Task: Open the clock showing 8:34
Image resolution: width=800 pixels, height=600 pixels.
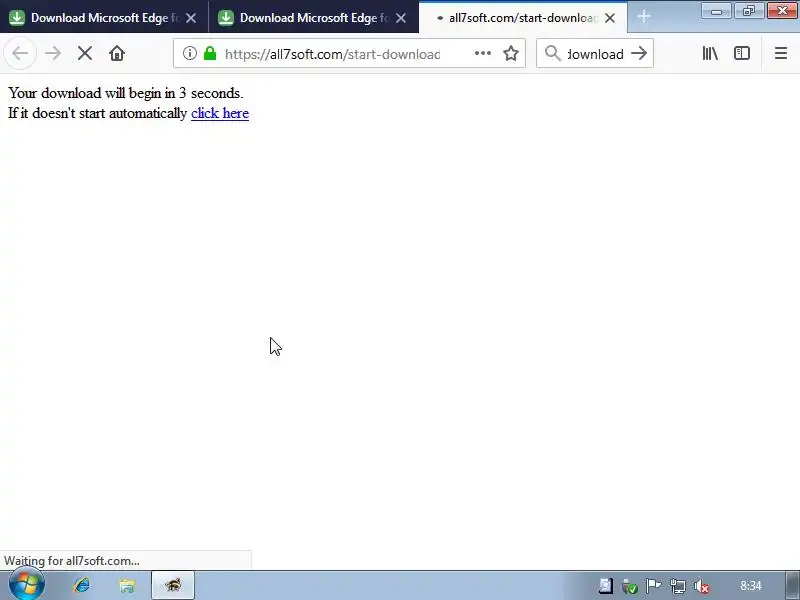Action: point(751,586)
